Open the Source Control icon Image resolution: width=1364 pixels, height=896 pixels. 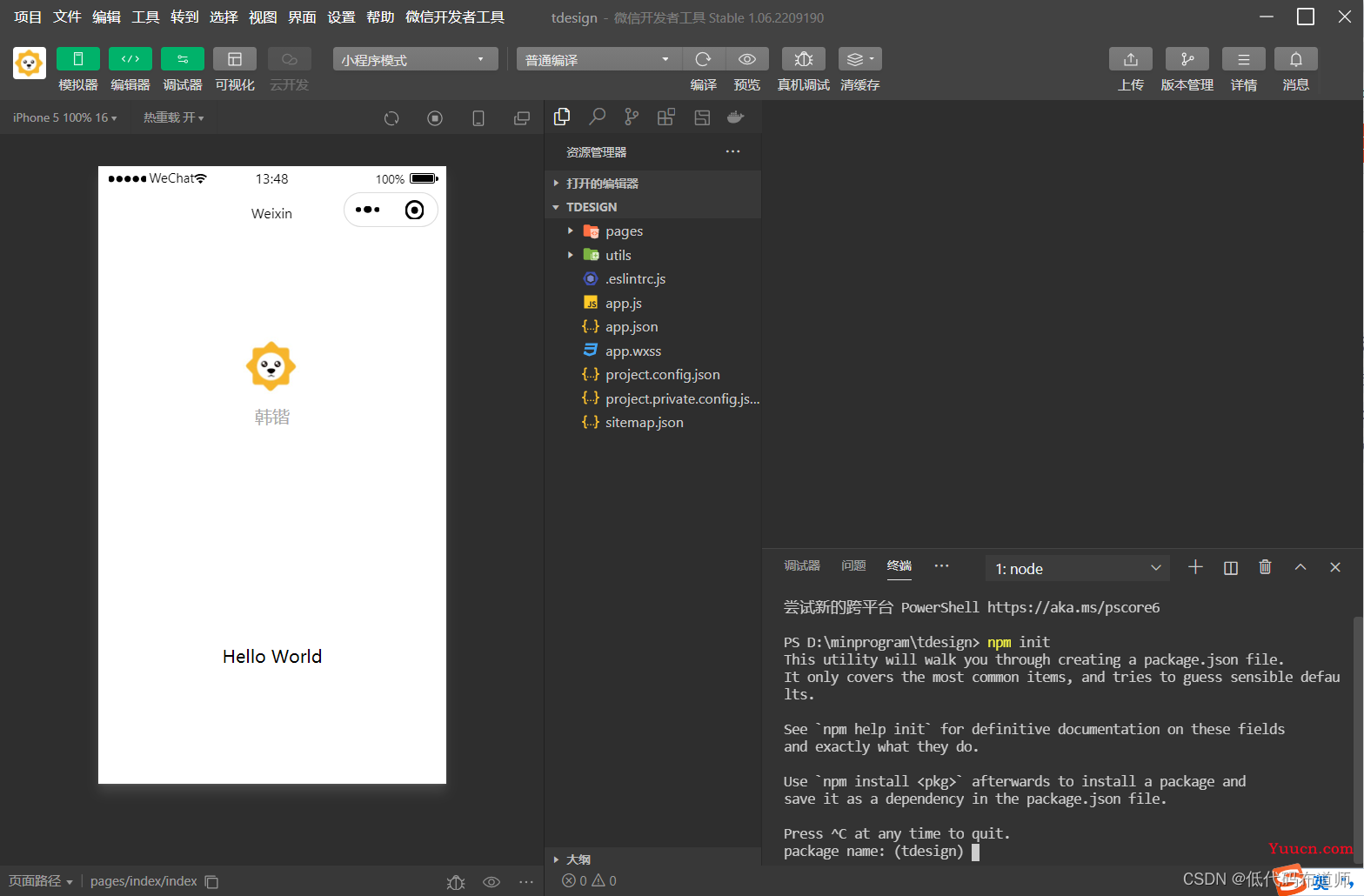[632, 117]
